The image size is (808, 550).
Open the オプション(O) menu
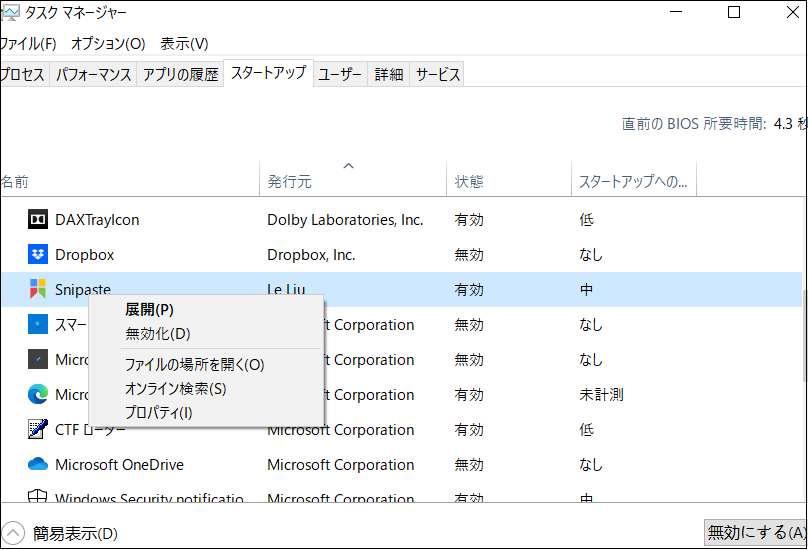(x=108, y=44)
